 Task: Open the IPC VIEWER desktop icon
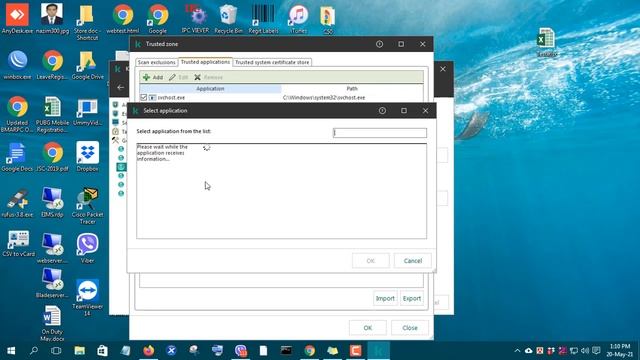tap(196, 18)
